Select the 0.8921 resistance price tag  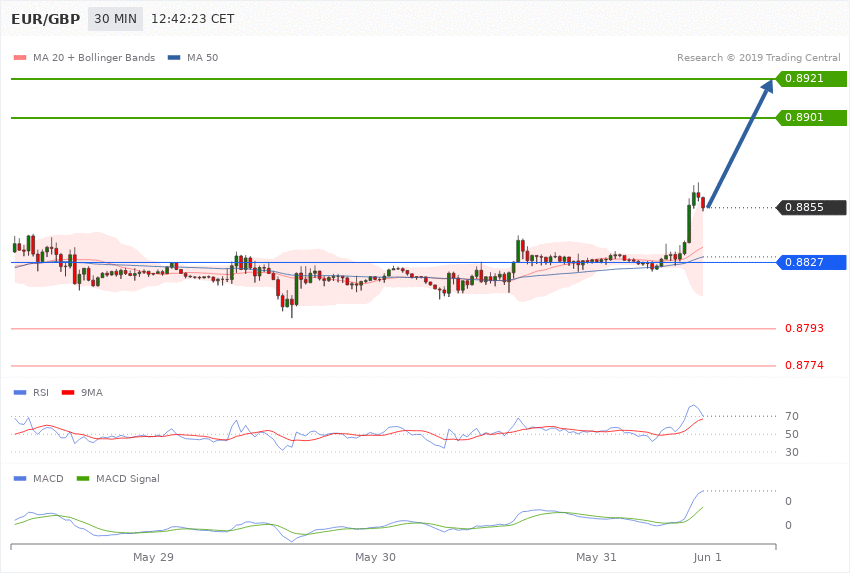click(x=811, y=79)
